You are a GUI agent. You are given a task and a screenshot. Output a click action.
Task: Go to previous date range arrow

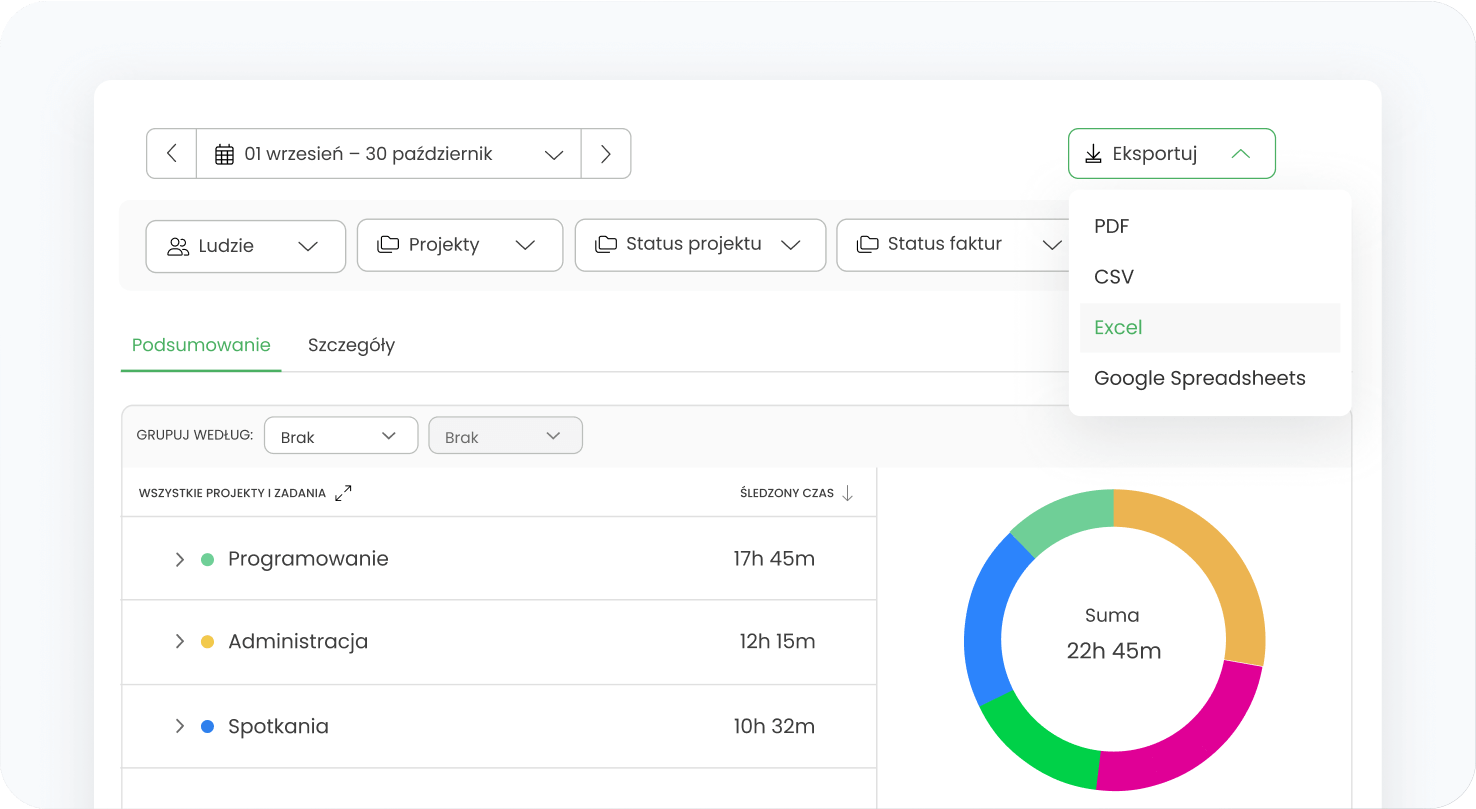(x=172, y=154)
